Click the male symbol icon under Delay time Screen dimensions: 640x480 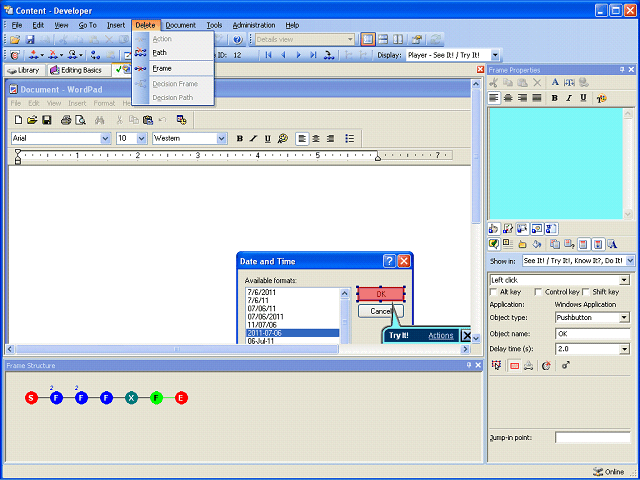565,365
